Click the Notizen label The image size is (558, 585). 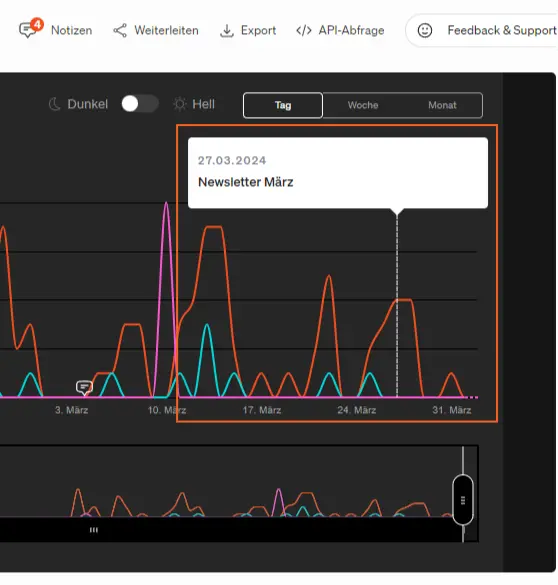click(x=72, y=30)
